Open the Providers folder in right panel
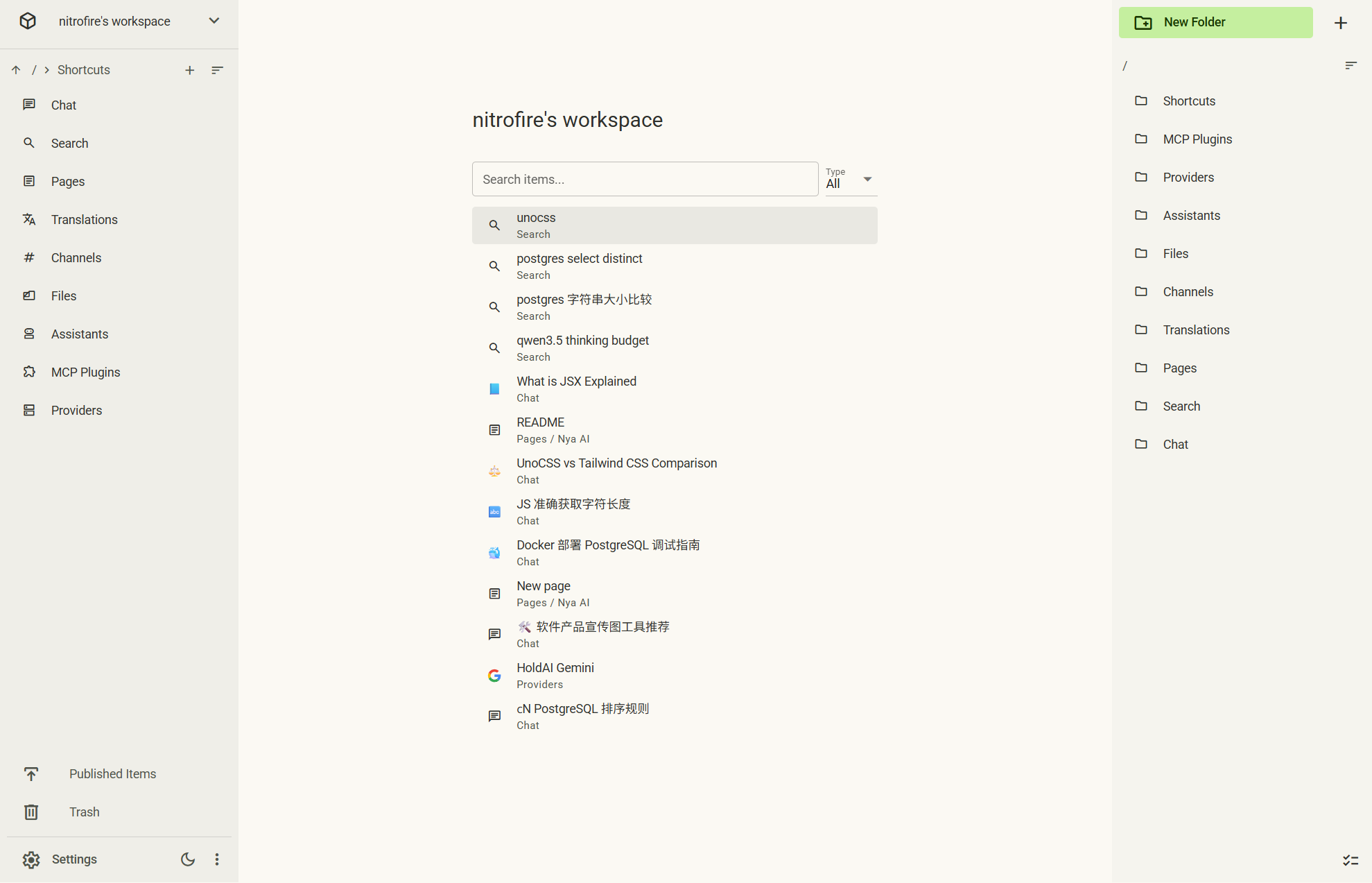1372x883 pixels. click(x=1188, y=178)
